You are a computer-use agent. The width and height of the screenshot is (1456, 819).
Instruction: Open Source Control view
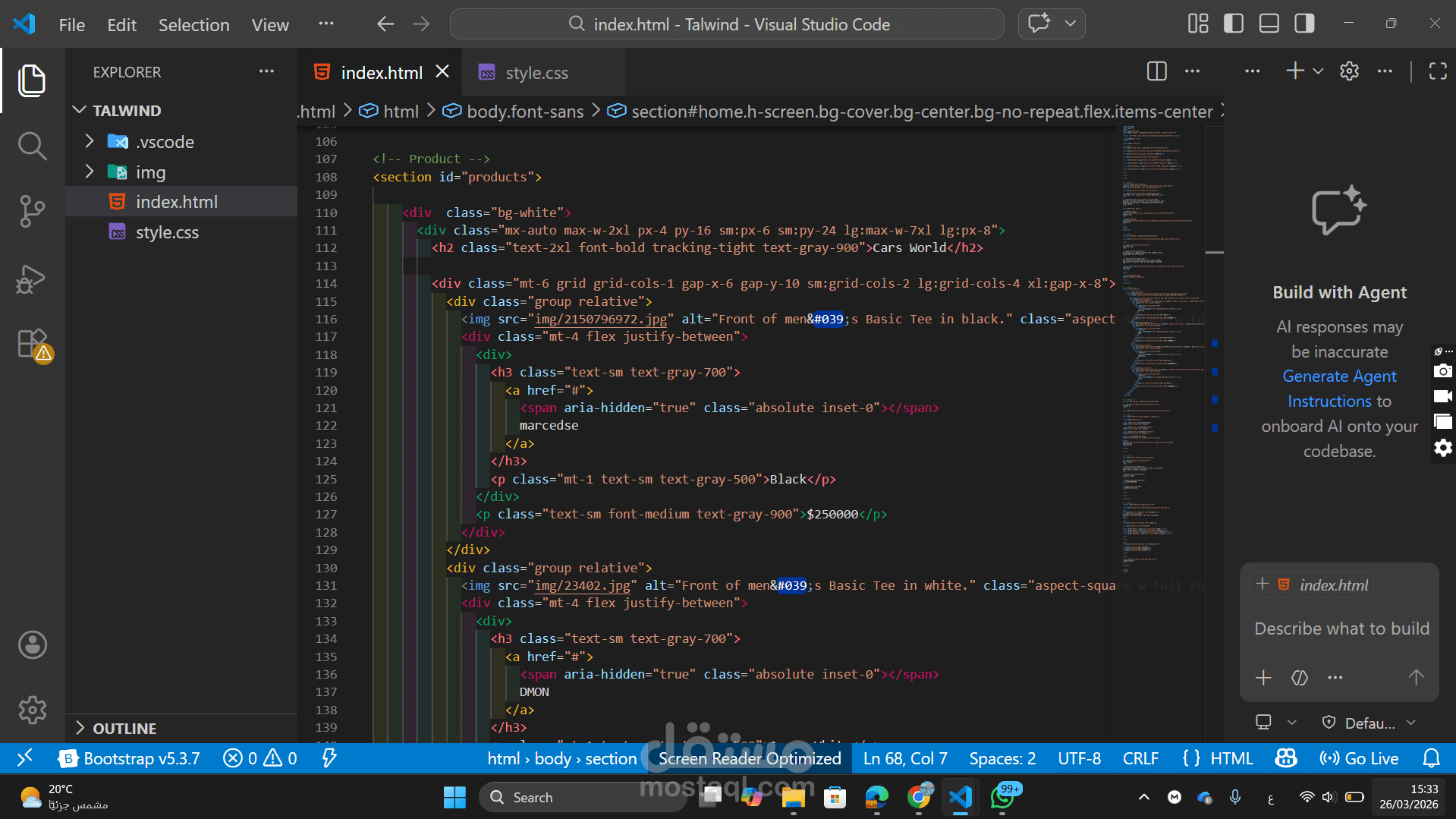[32, 211]
